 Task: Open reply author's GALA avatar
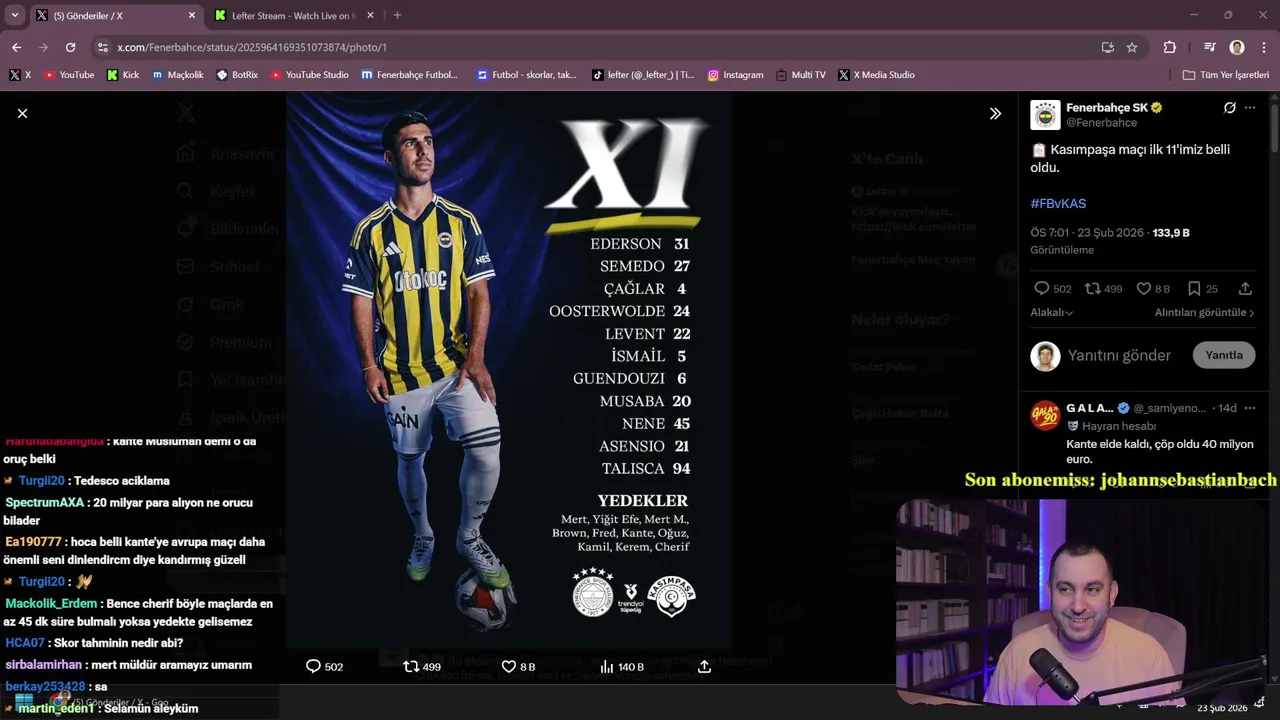tap(1045, 415)
